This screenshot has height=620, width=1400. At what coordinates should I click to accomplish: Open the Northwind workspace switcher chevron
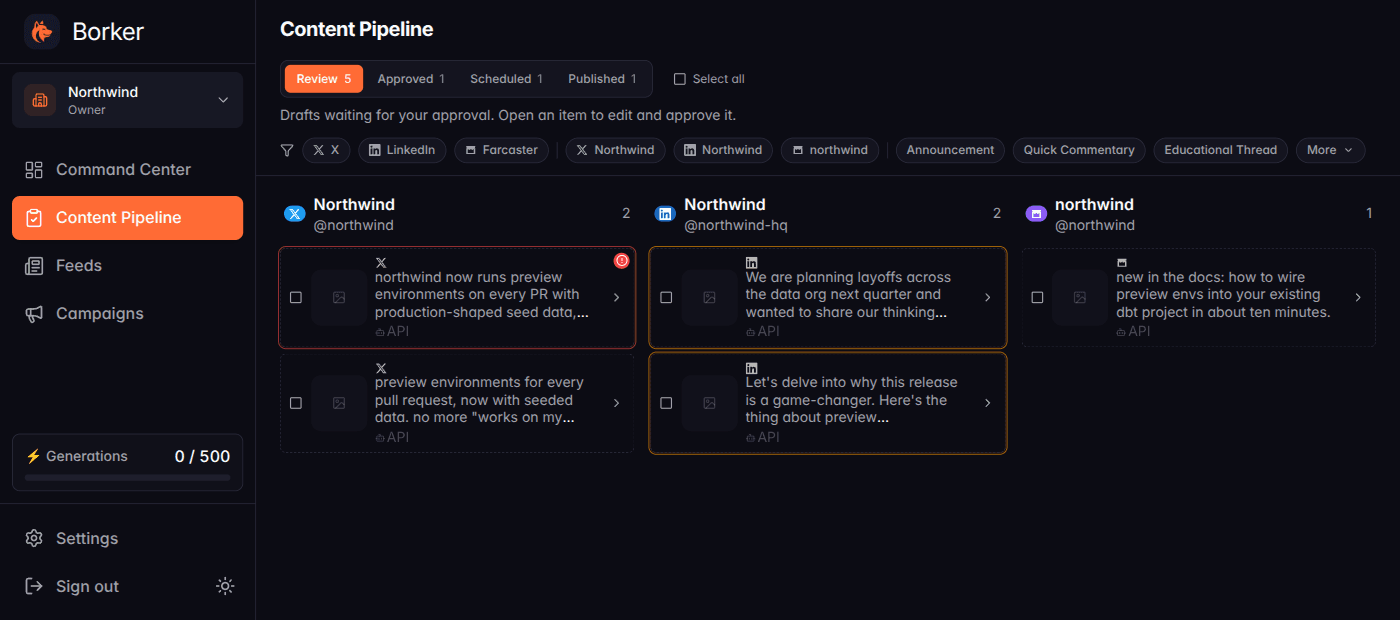point(223,100)
